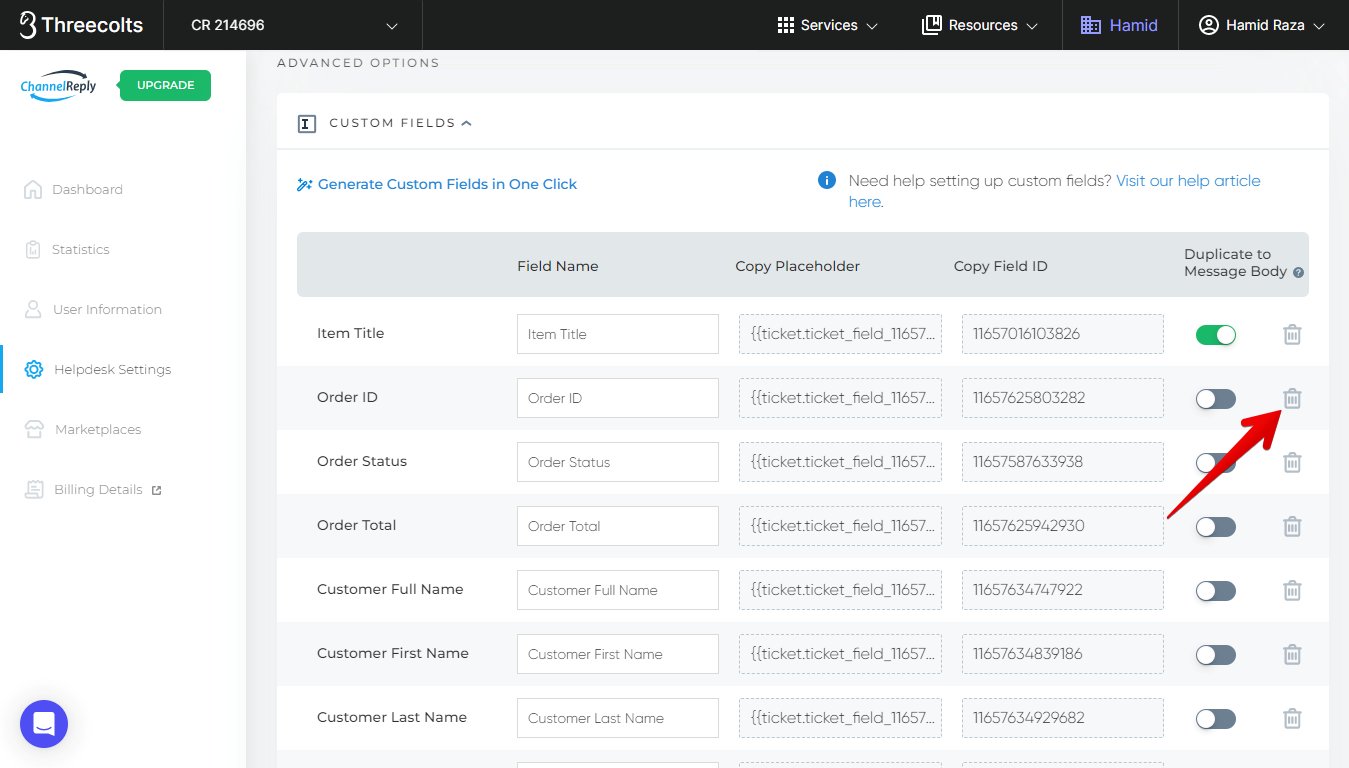Copy field ID 11657625942930
1349x768 pixels.
tap(1063, 526)
